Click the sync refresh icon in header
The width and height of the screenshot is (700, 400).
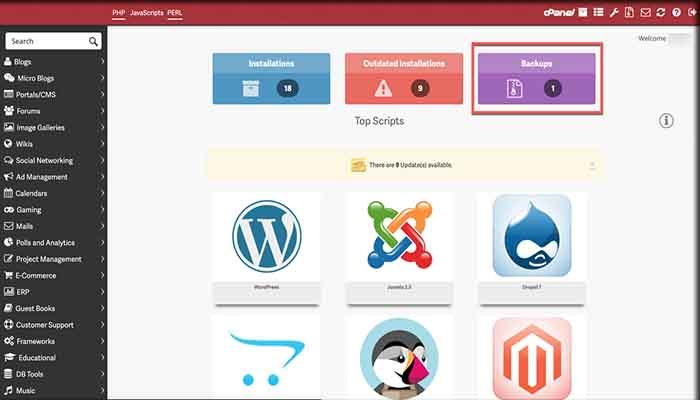coord(661,12)
